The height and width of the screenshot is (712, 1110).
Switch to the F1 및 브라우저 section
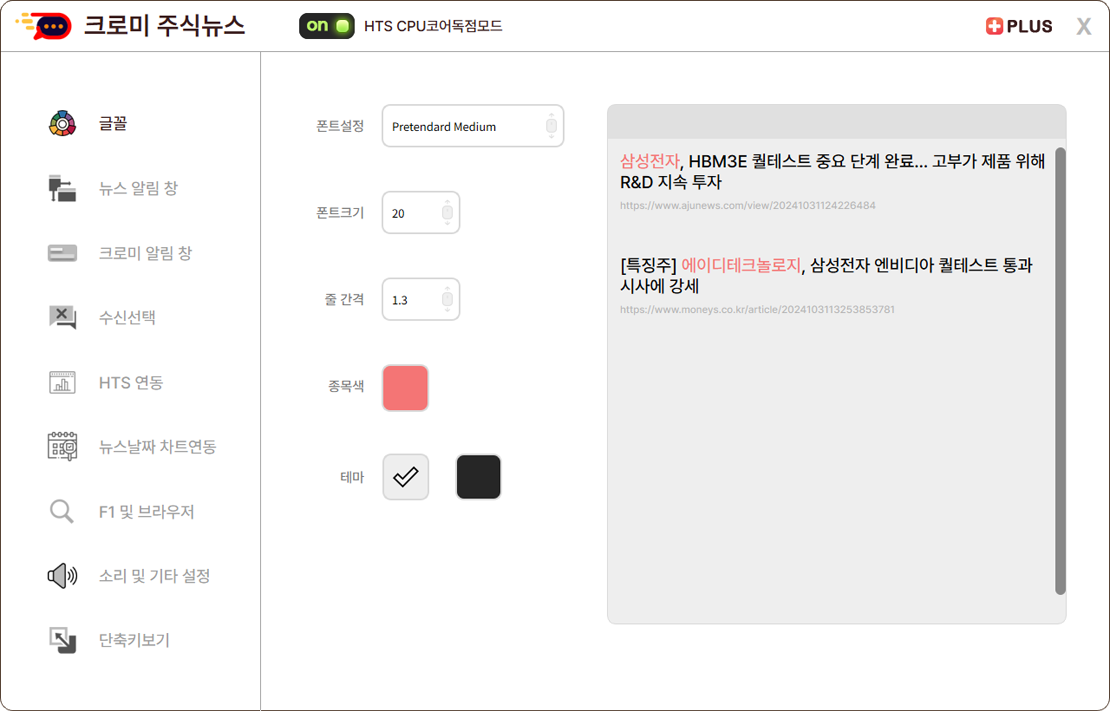tap(62, 512)
